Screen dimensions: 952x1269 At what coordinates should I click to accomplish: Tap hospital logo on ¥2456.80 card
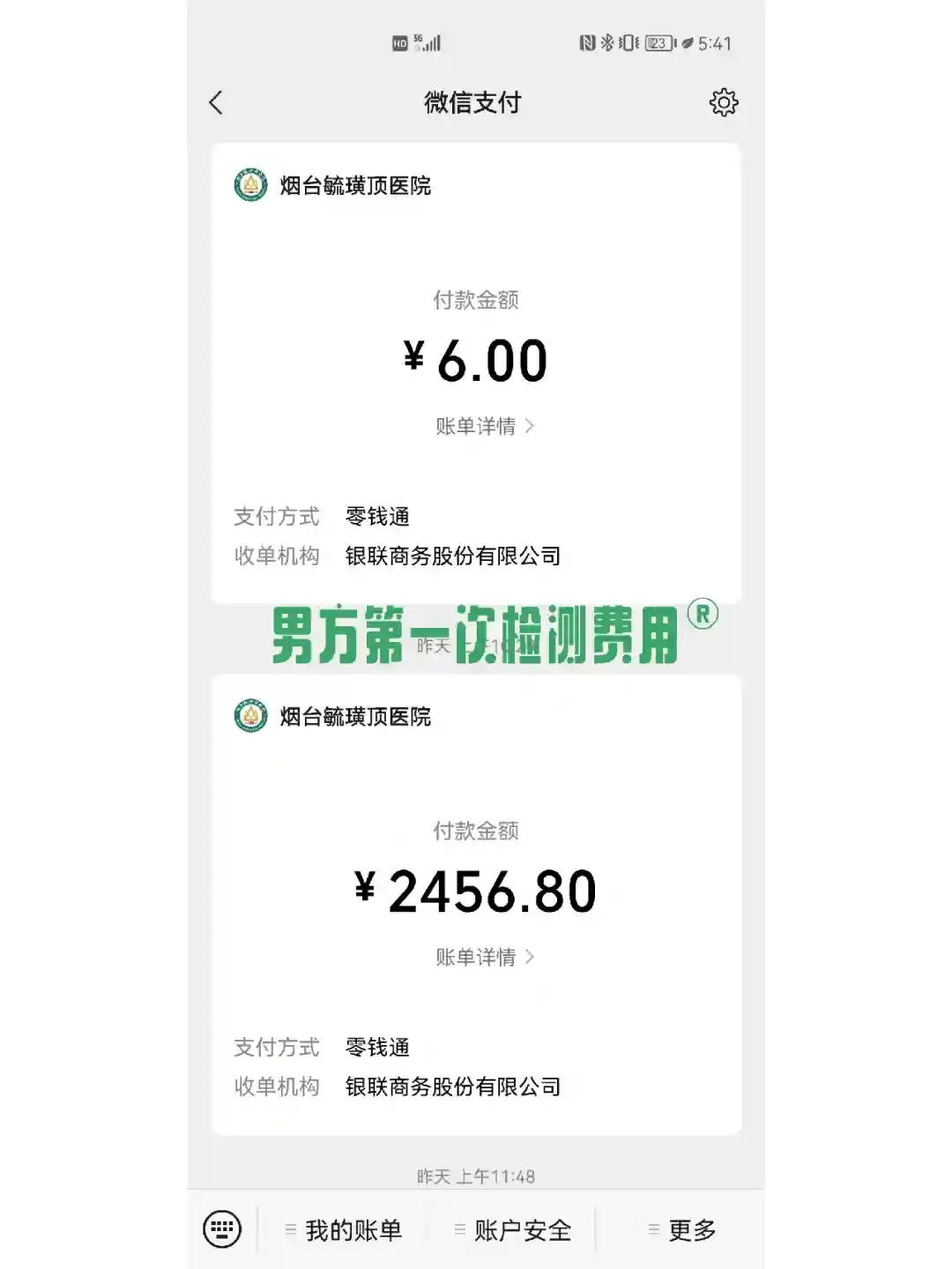[250, 716]
